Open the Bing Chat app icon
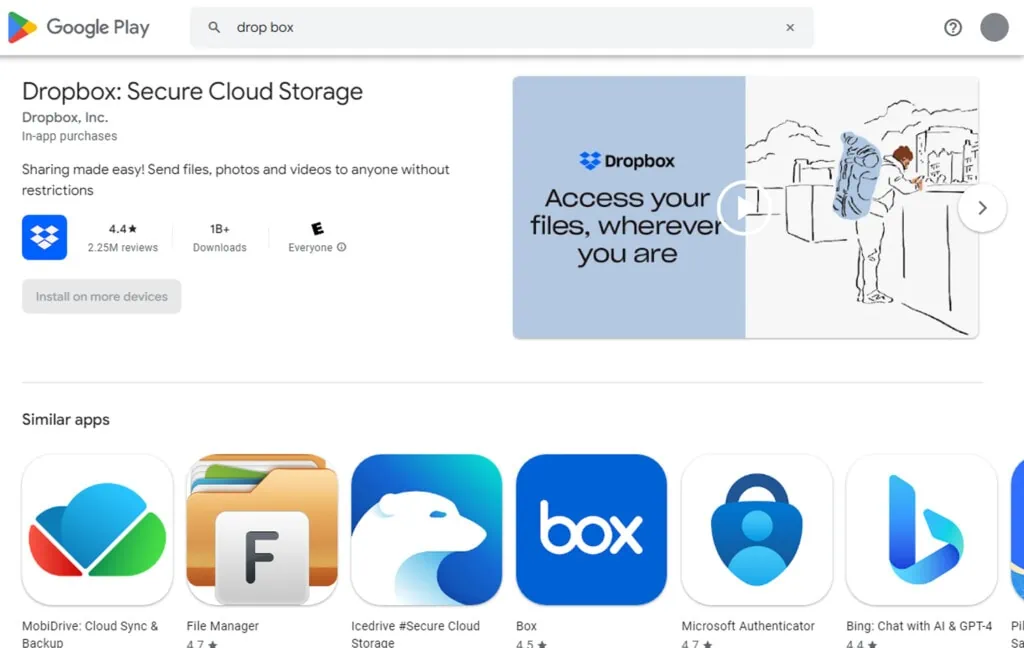The height and width of the screenshot is (648, 1024). pos(921,530)
